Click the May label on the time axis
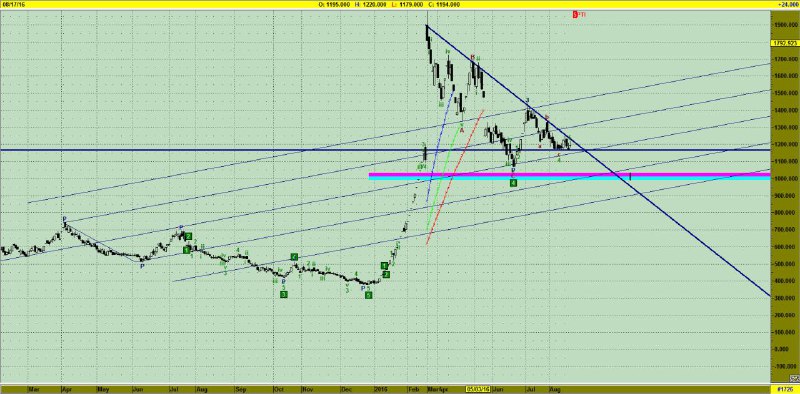The height and width of the screenshot is (394, 800). click(x=104, y=389)
